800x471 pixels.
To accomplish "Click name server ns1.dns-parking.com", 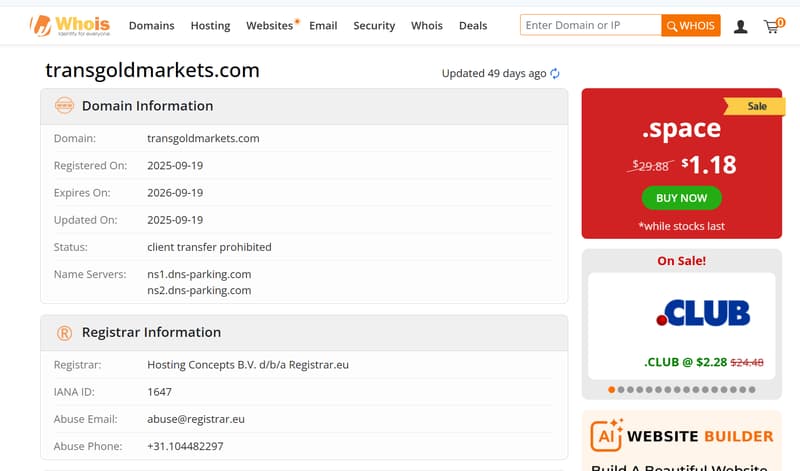I will coord(199,275).
